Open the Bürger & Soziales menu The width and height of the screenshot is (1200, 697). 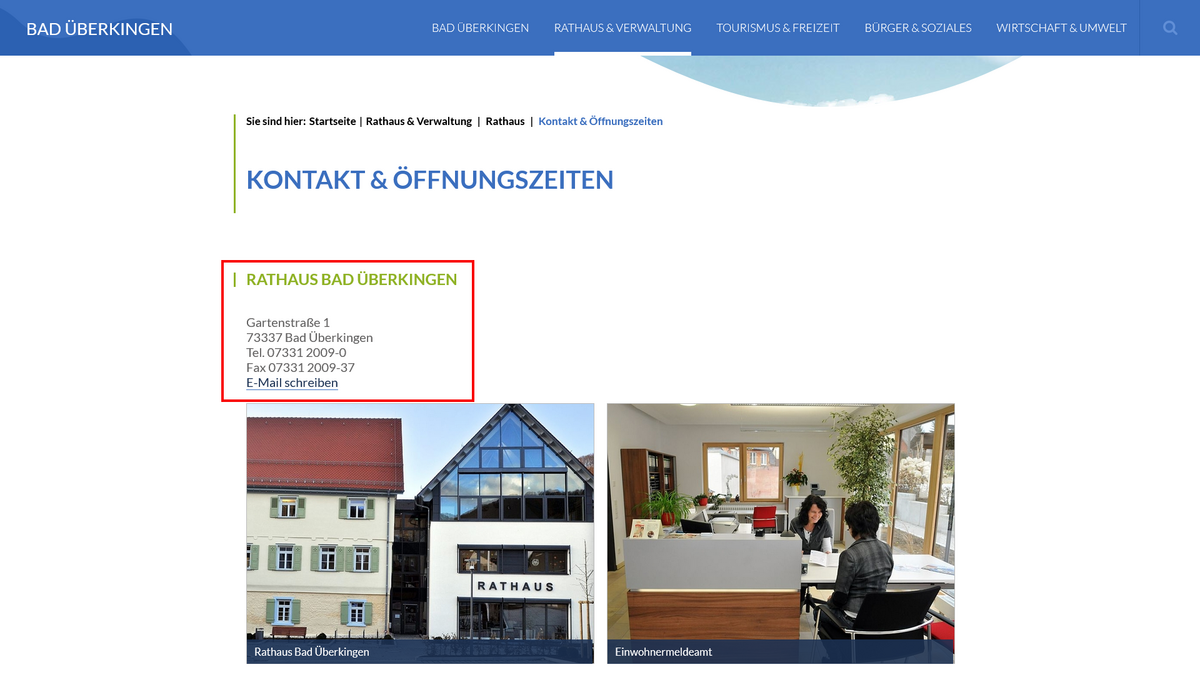coord(918,28)
